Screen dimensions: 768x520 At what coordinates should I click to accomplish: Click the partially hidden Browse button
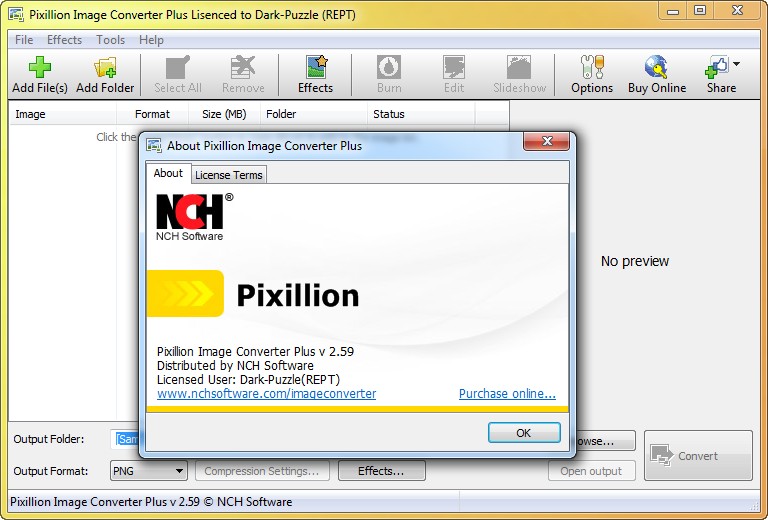point(606,441)
